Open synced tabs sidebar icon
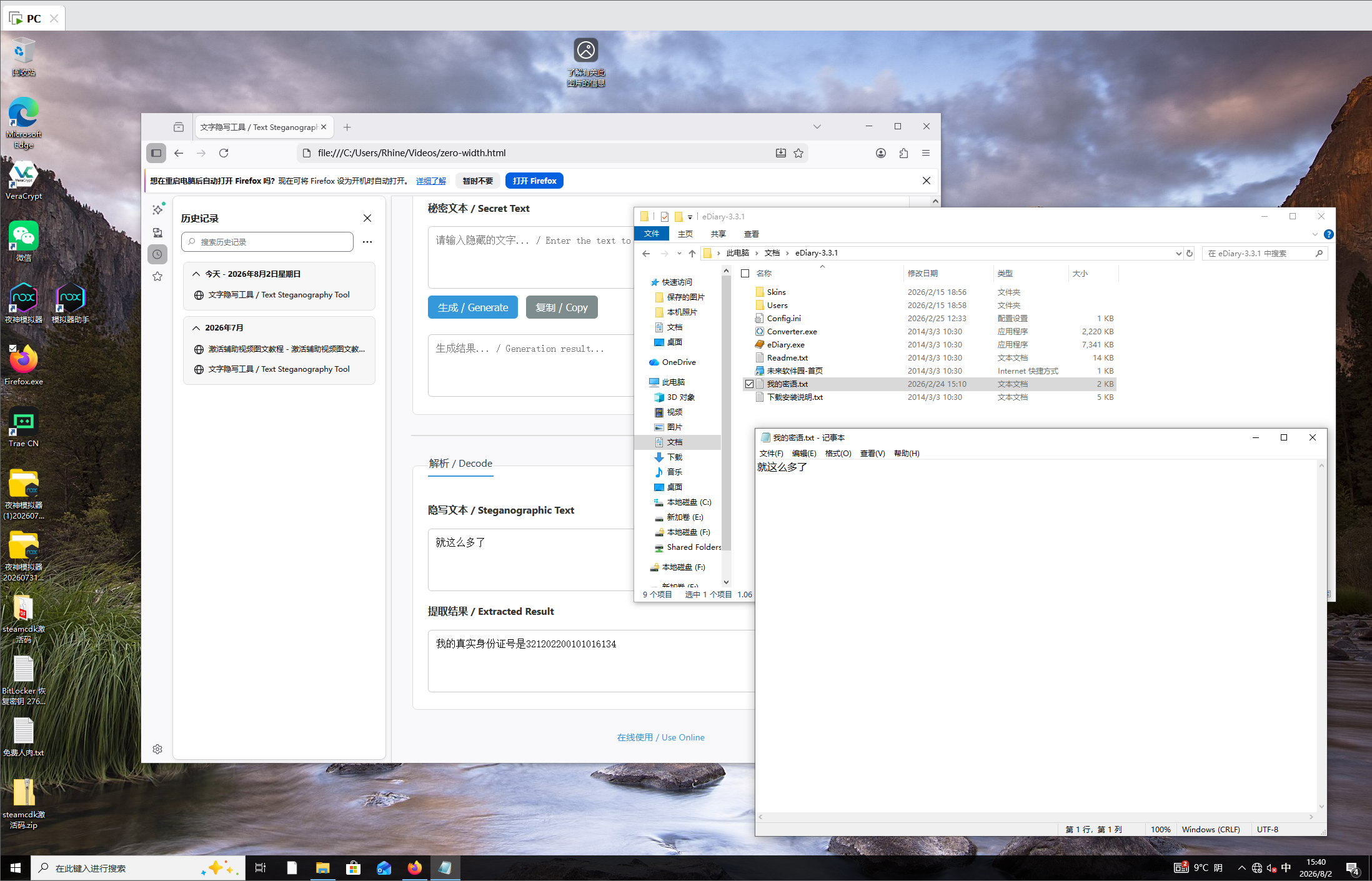Screen dimensions: 1372x881 [157, 232]
